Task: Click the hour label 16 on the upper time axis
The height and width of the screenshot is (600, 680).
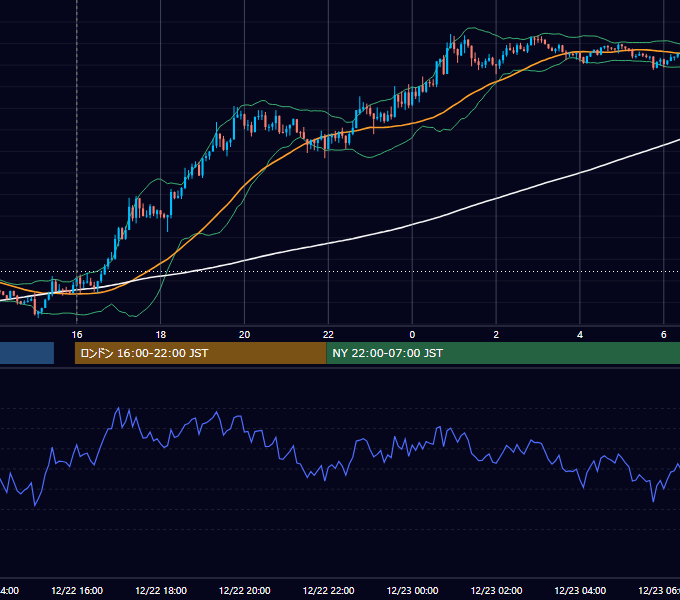Action: (77, 335)
